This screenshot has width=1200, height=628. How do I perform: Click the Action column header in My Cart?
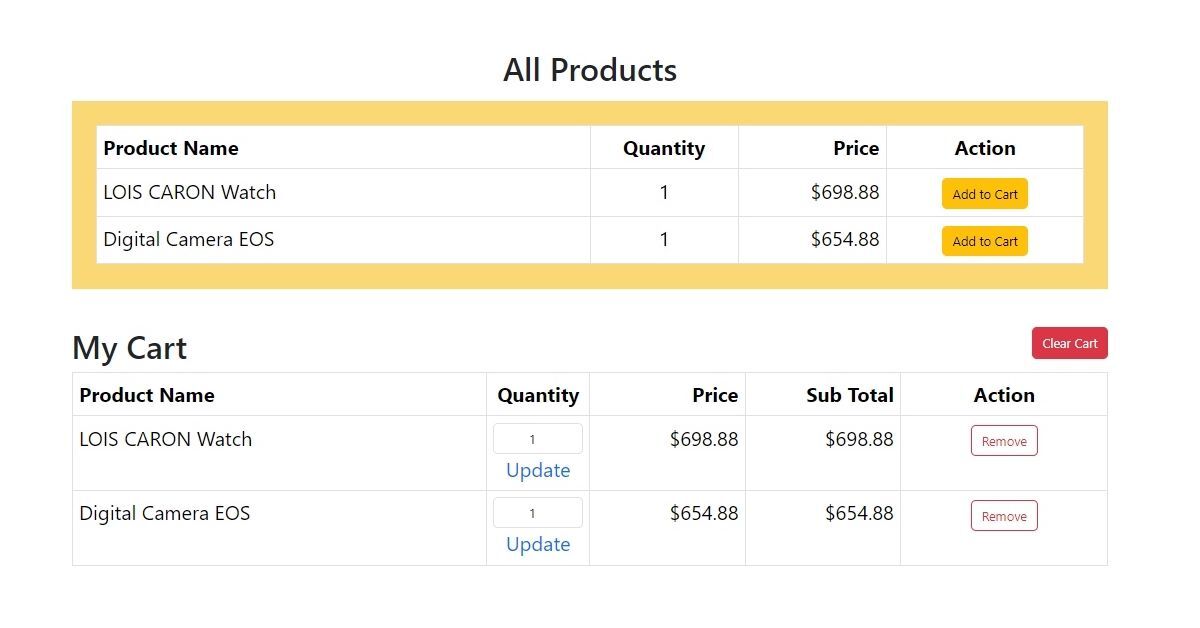coord(1004,395)
